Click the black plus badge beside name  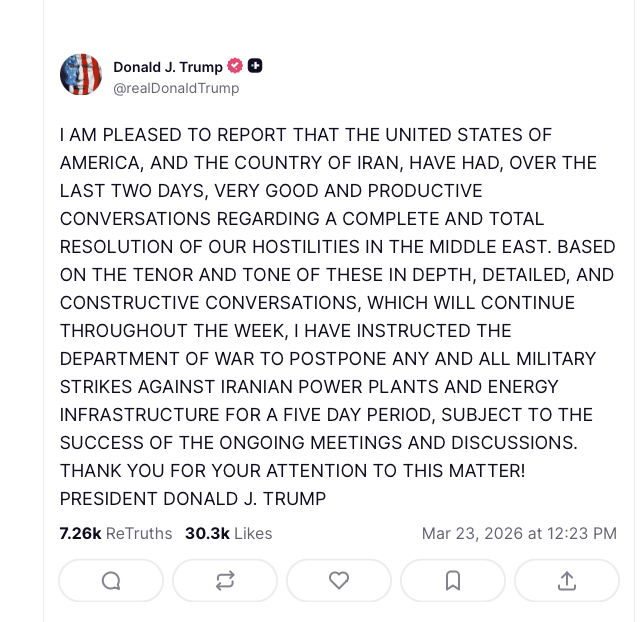[255, 66]
